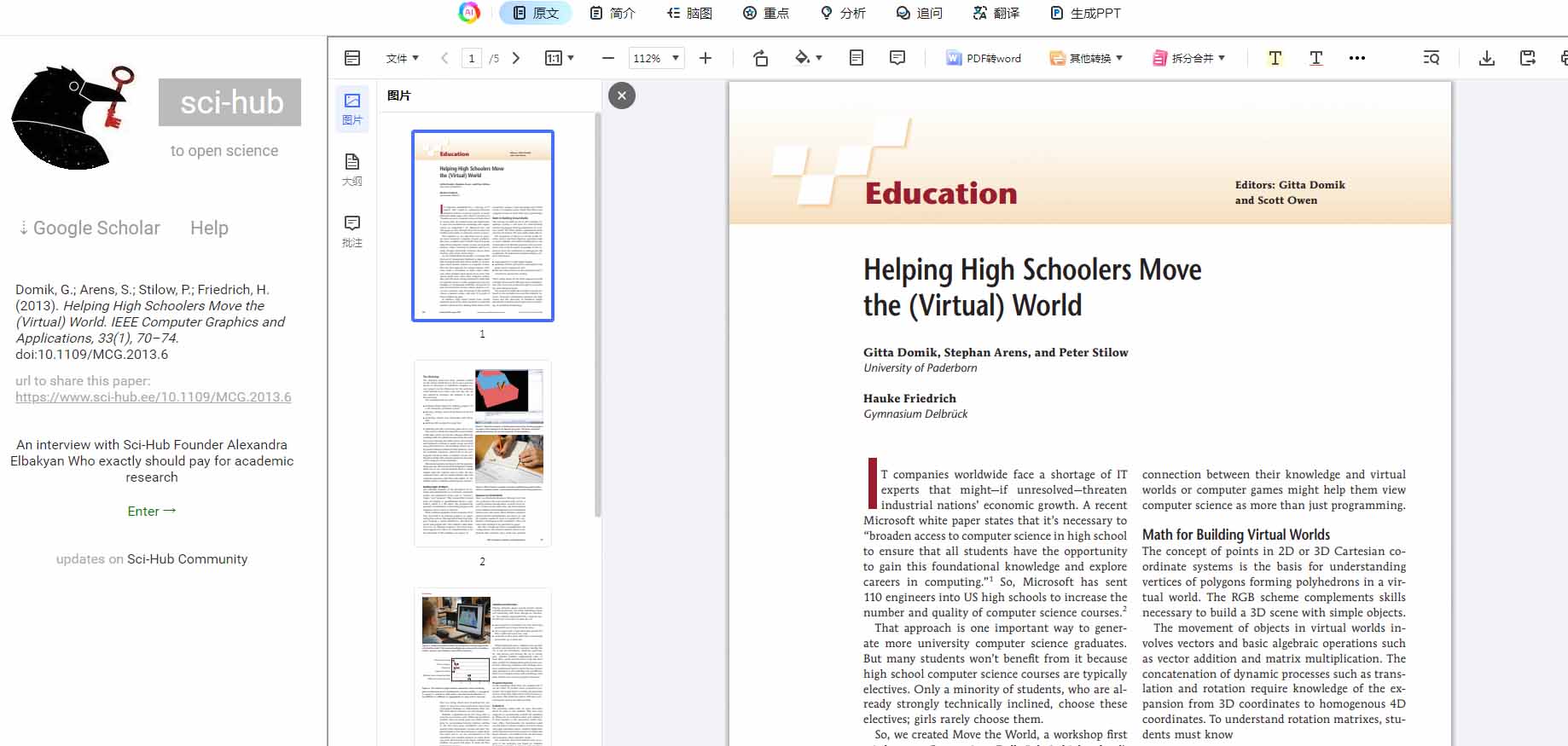Click the article title 'Helping High Schoolers Move'
The width and height of the screenshot is (1568, 746).
click(x=1032, y=269)
